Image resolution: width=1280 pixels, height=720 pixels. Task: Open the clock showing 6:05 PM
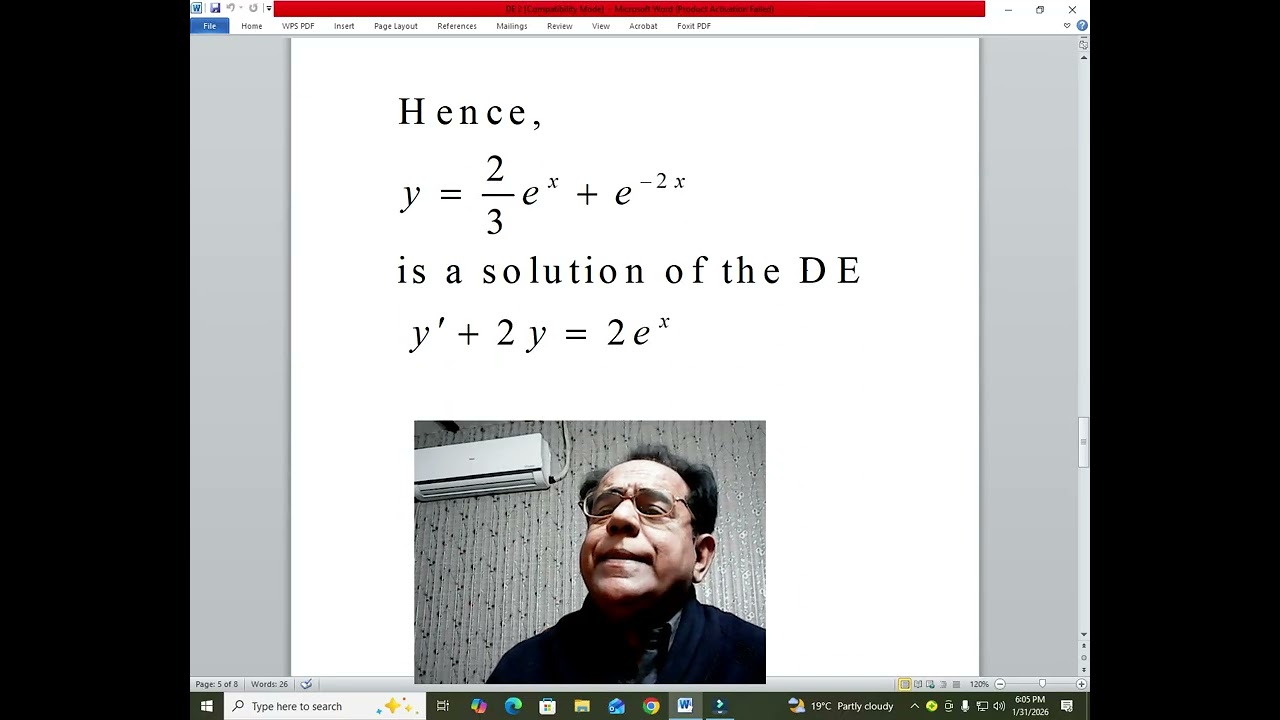(x=1030, y=706)
